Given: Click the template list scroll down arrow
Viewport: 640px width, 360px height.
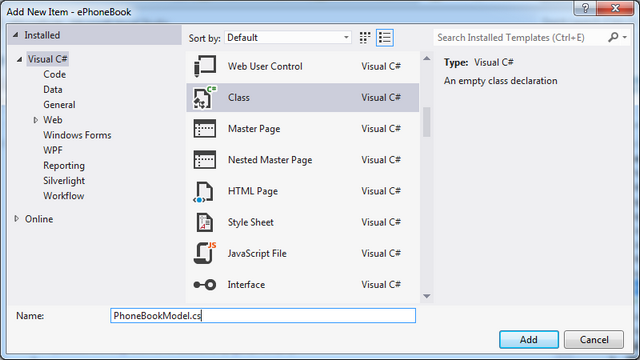Looking at the screenshot, I should (427, 296).
